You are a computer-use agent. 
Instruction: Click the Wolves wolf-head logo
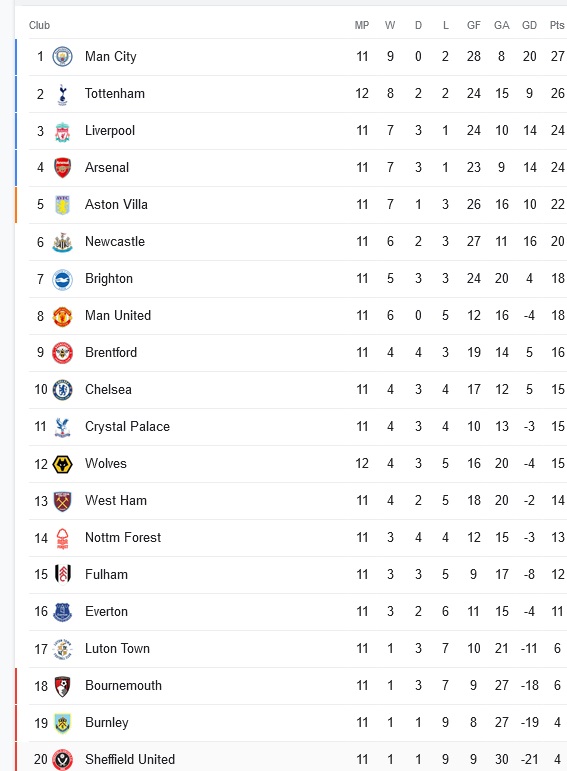point(62,464)
